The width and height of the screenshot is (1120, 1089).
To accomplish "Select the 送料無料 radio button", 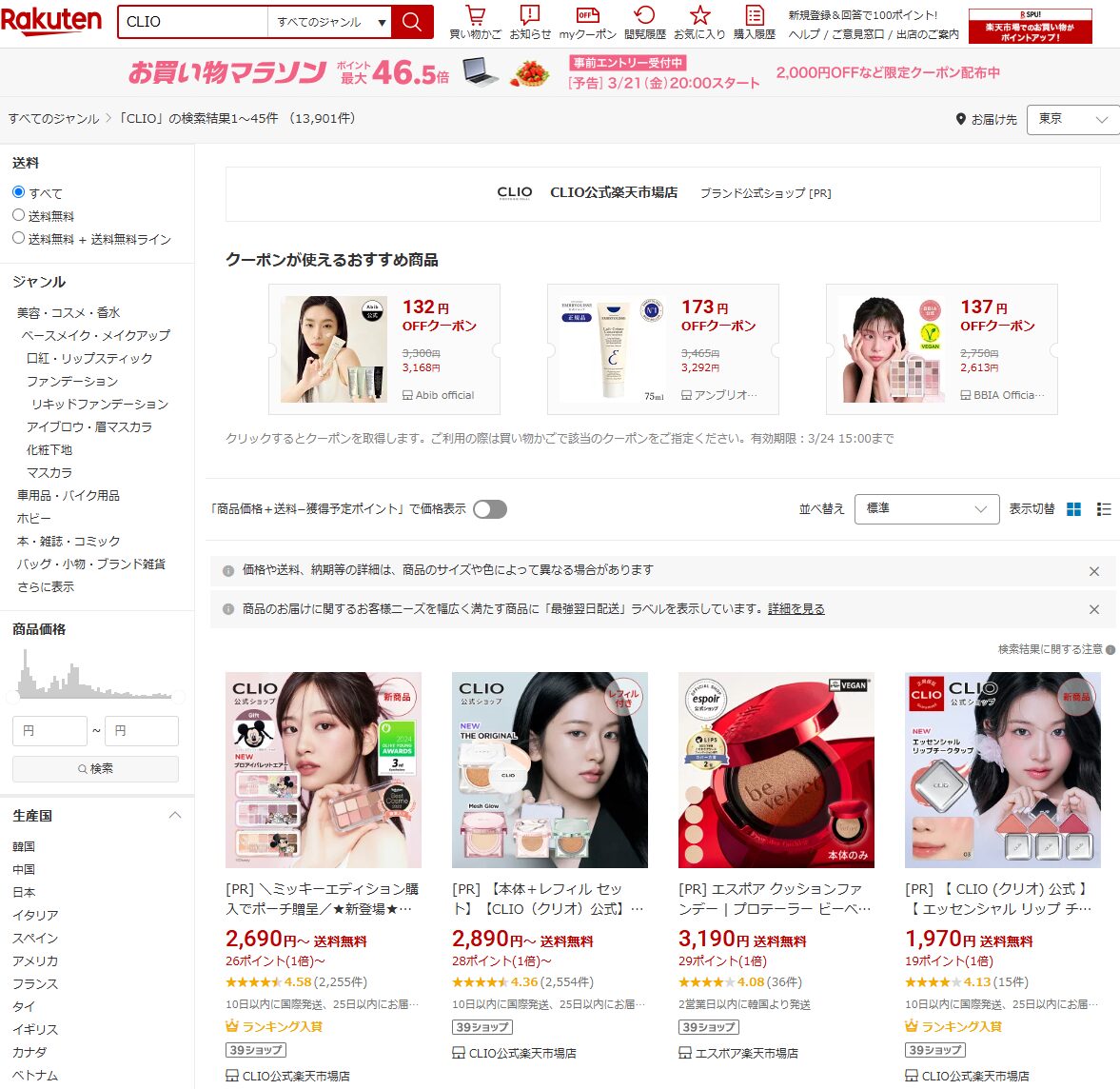I will point(19,215).
